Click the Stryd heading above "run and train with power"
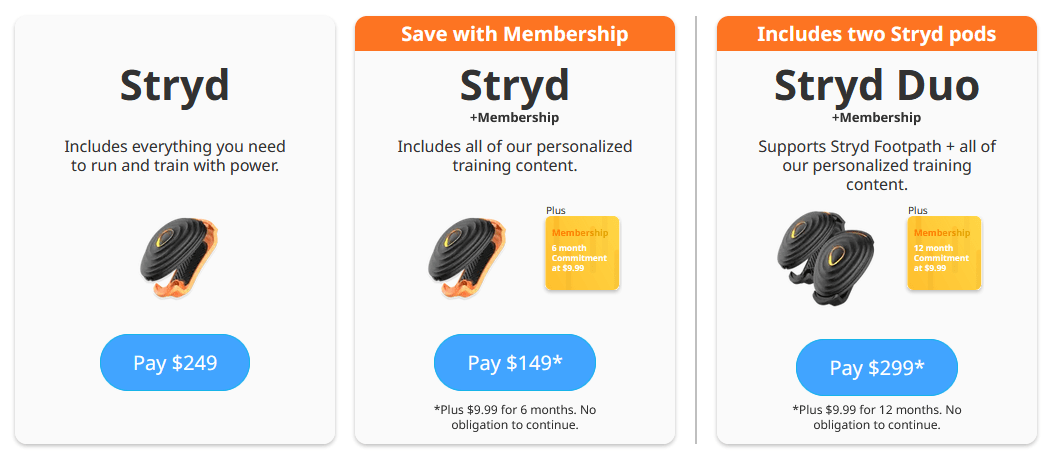The width and height of the screenshot is (1049, 461). (x=175, y=86)
